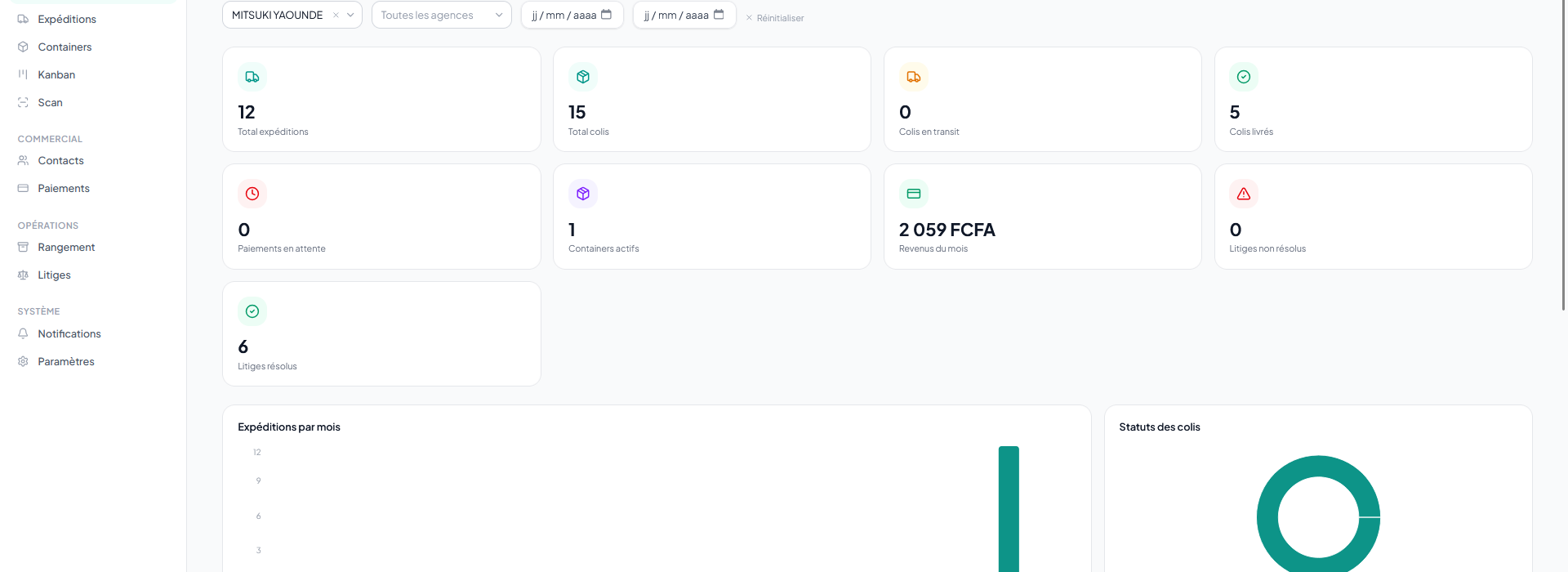Click the Notifications bell icon
This screenshot has height=572, width=1568.
tap(23, 333)
